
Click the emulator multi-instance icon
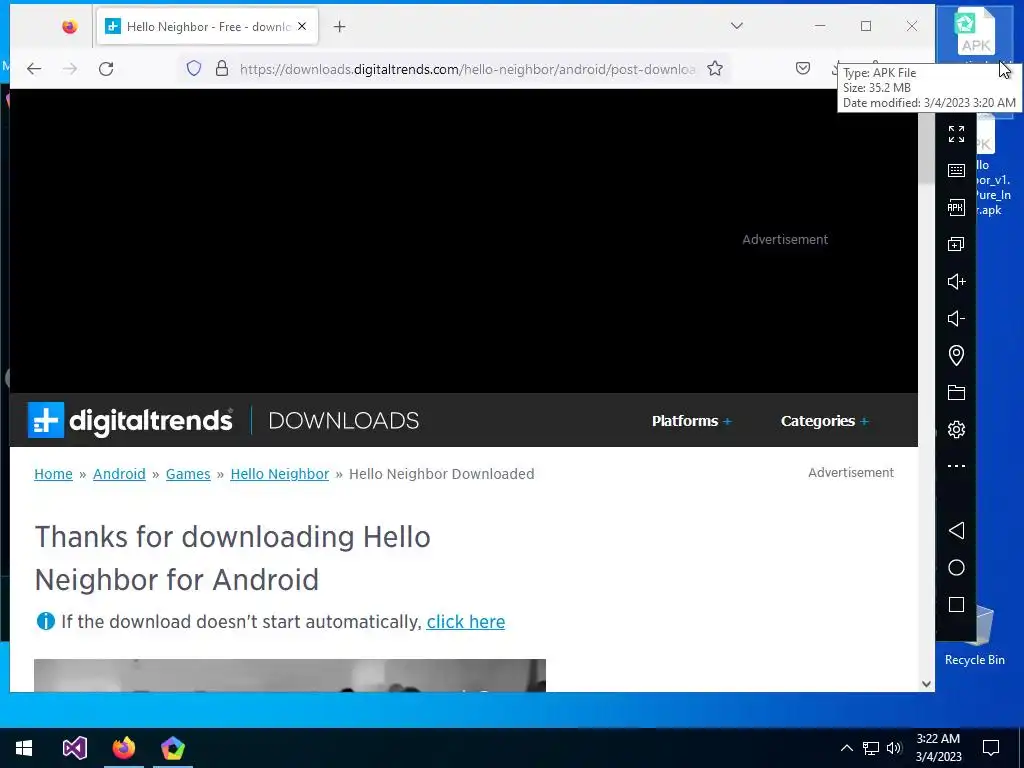(956, 244)
